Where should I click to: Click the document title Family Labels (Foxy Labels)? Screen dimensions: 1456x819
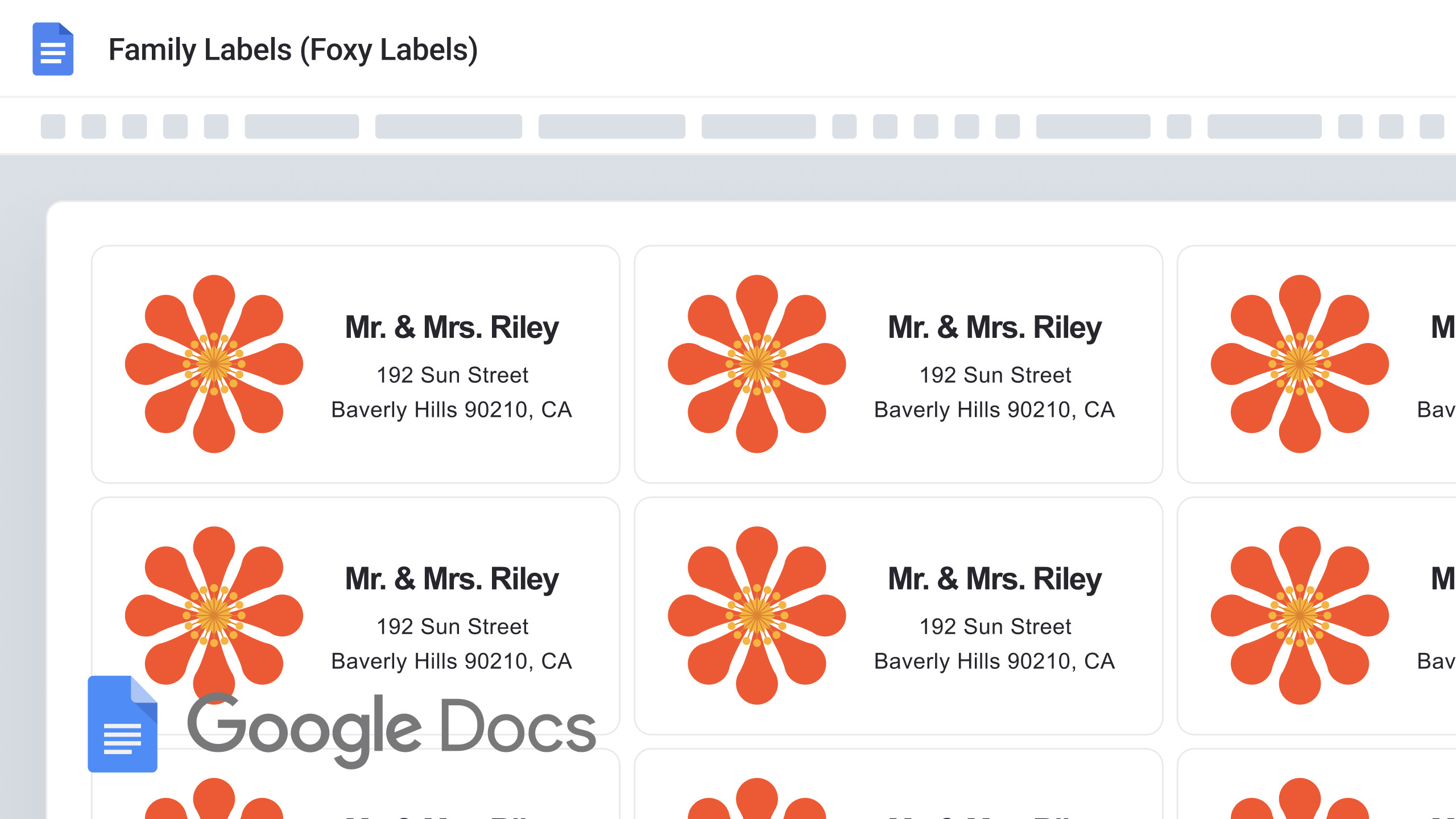click(x=293, y=49)
